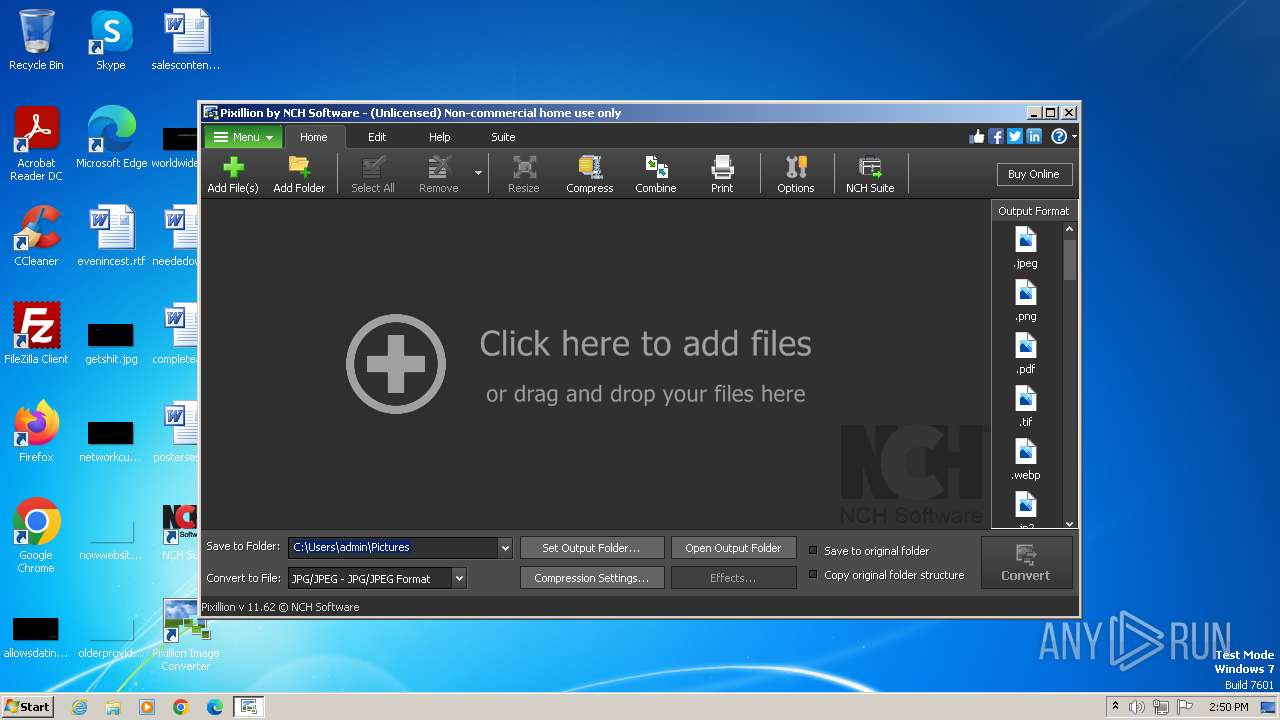
Task: Click the Output Format scroll up arrow
Action: (1070, 229)
